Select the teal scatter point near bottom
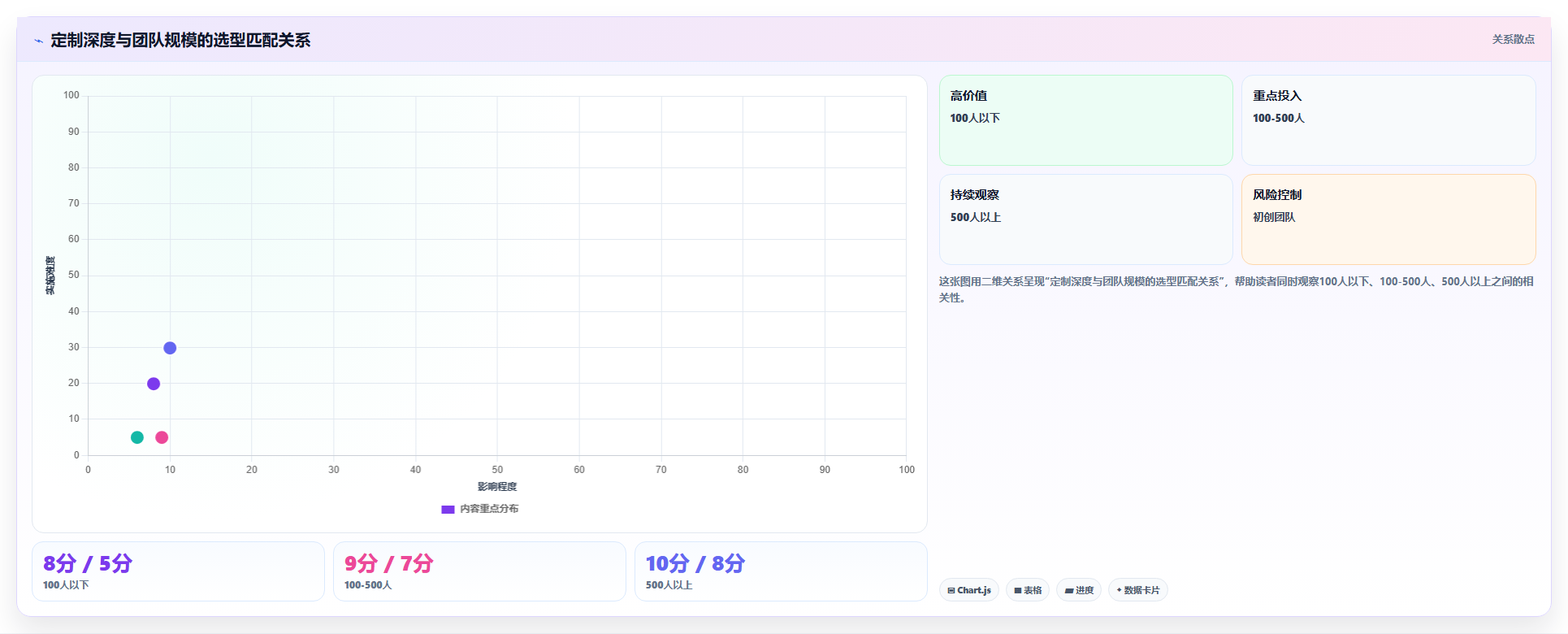The width and height of the screenshot is (1568, 634). [x=137, y=437]
